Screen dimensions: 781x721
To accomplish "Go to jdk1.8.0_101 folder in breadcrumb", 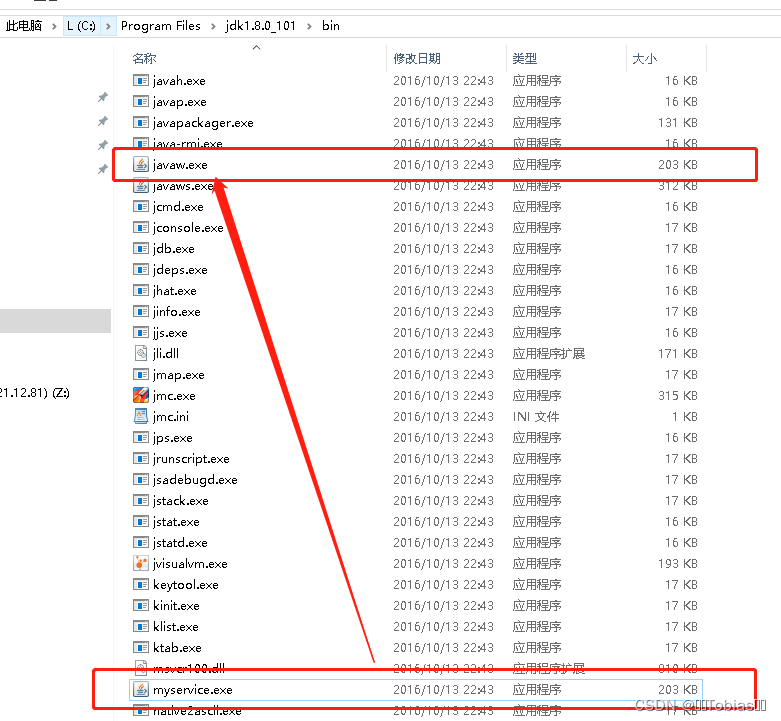I will pyautogui.click(x=260, y=26).
